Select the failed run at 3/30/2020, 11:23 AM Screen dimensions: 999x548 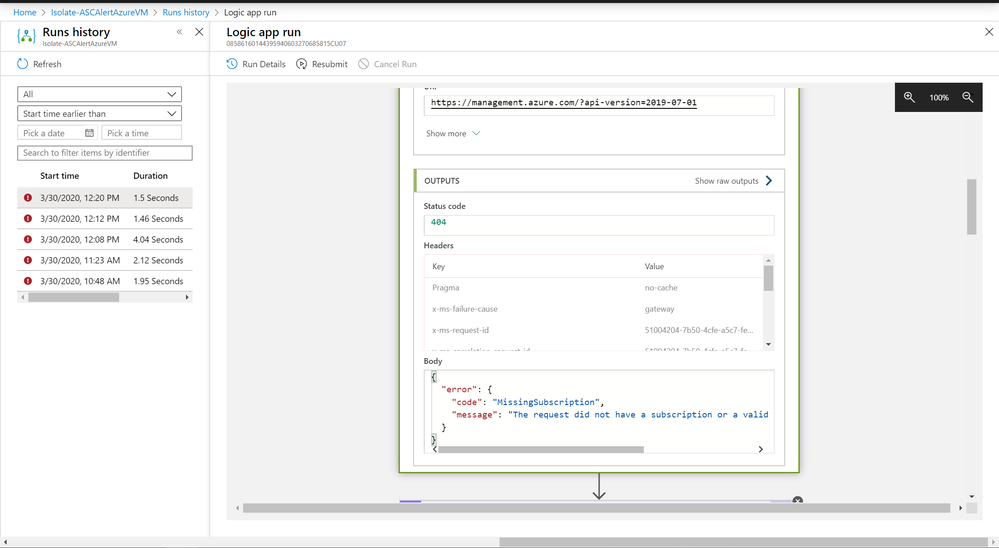104,260
